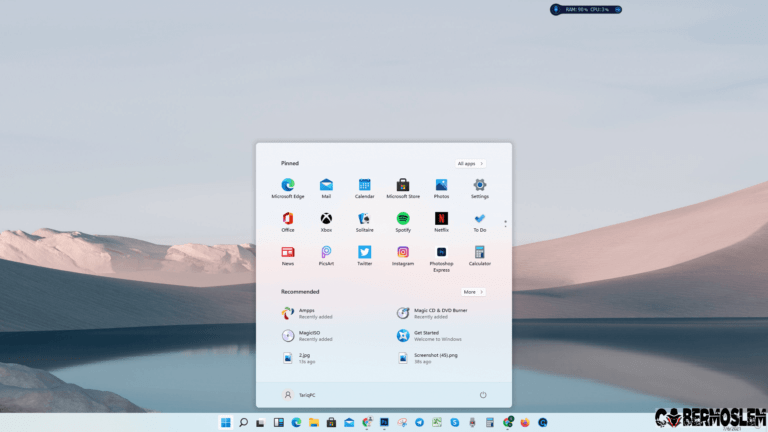
Task: Click the taskbar Start button
Action: click(x=225, y=422)
